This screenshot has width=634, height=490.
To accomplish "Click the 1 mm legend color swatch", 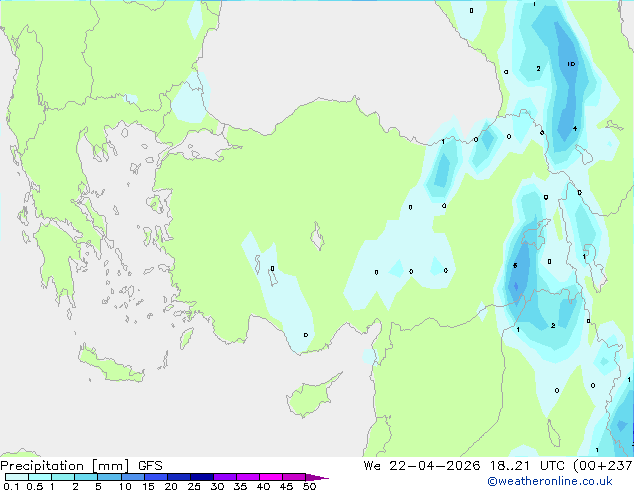I will click(63, 477).
